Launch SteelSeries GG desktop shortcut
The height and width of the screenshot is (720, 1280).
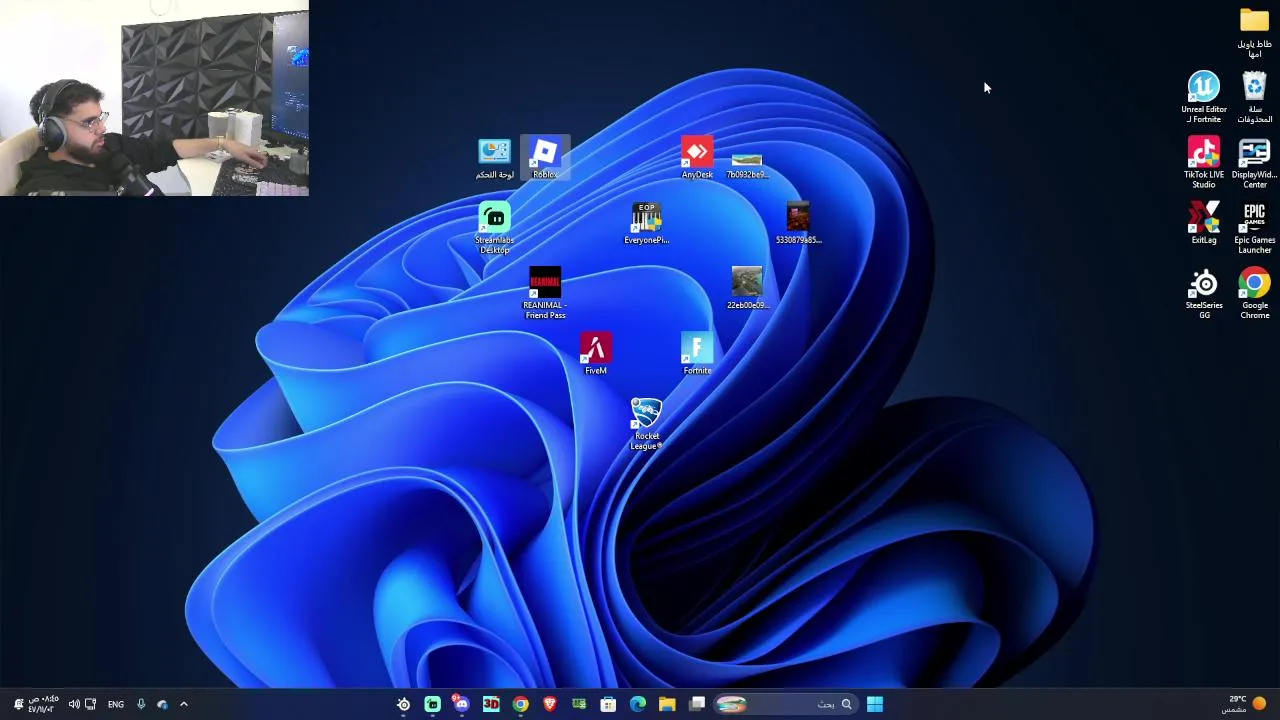pyautogui.click(x=1204, y=294)
